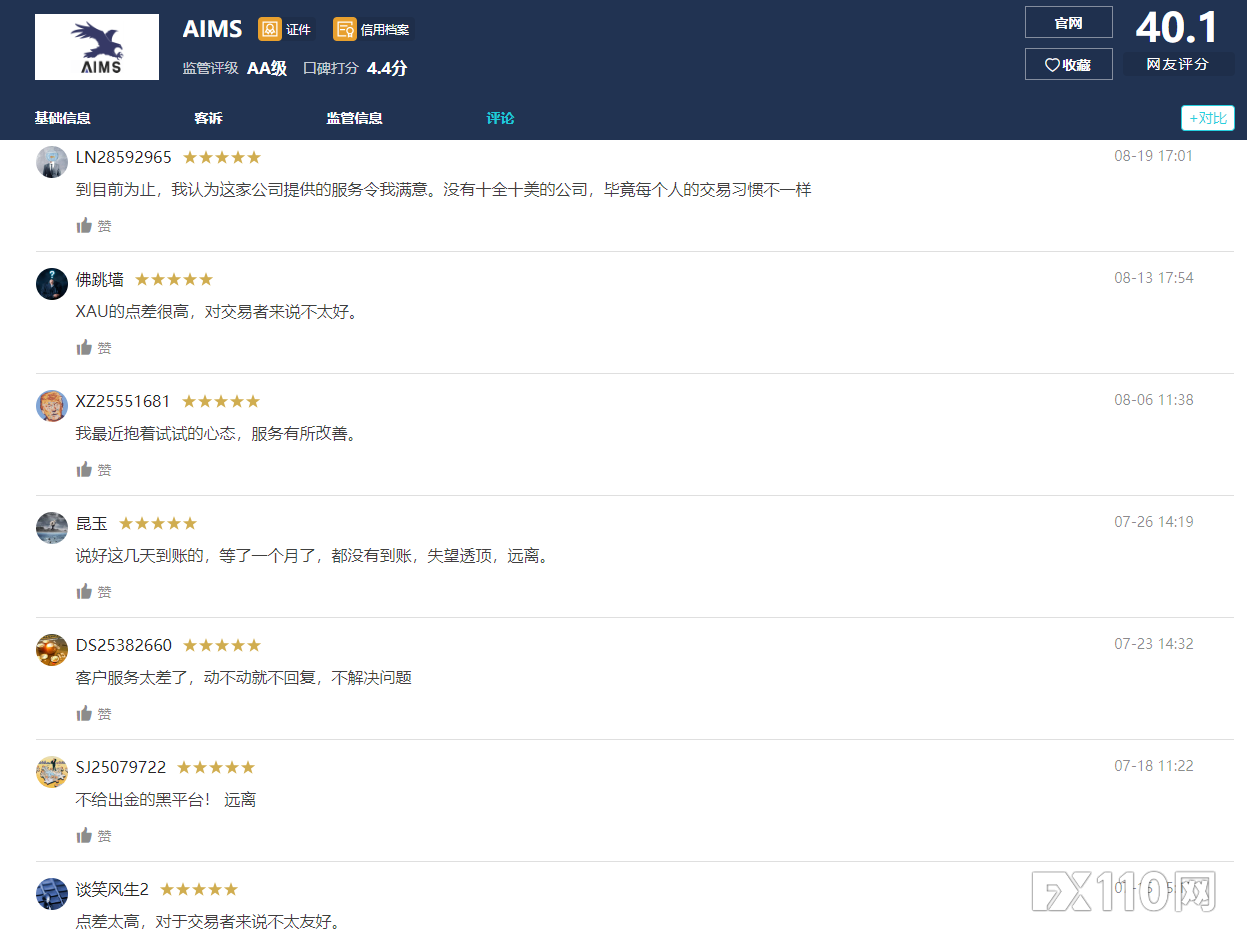The image size is (1247, 936).
Task: Click username LN28592965
Action: [x=124, y=158]
